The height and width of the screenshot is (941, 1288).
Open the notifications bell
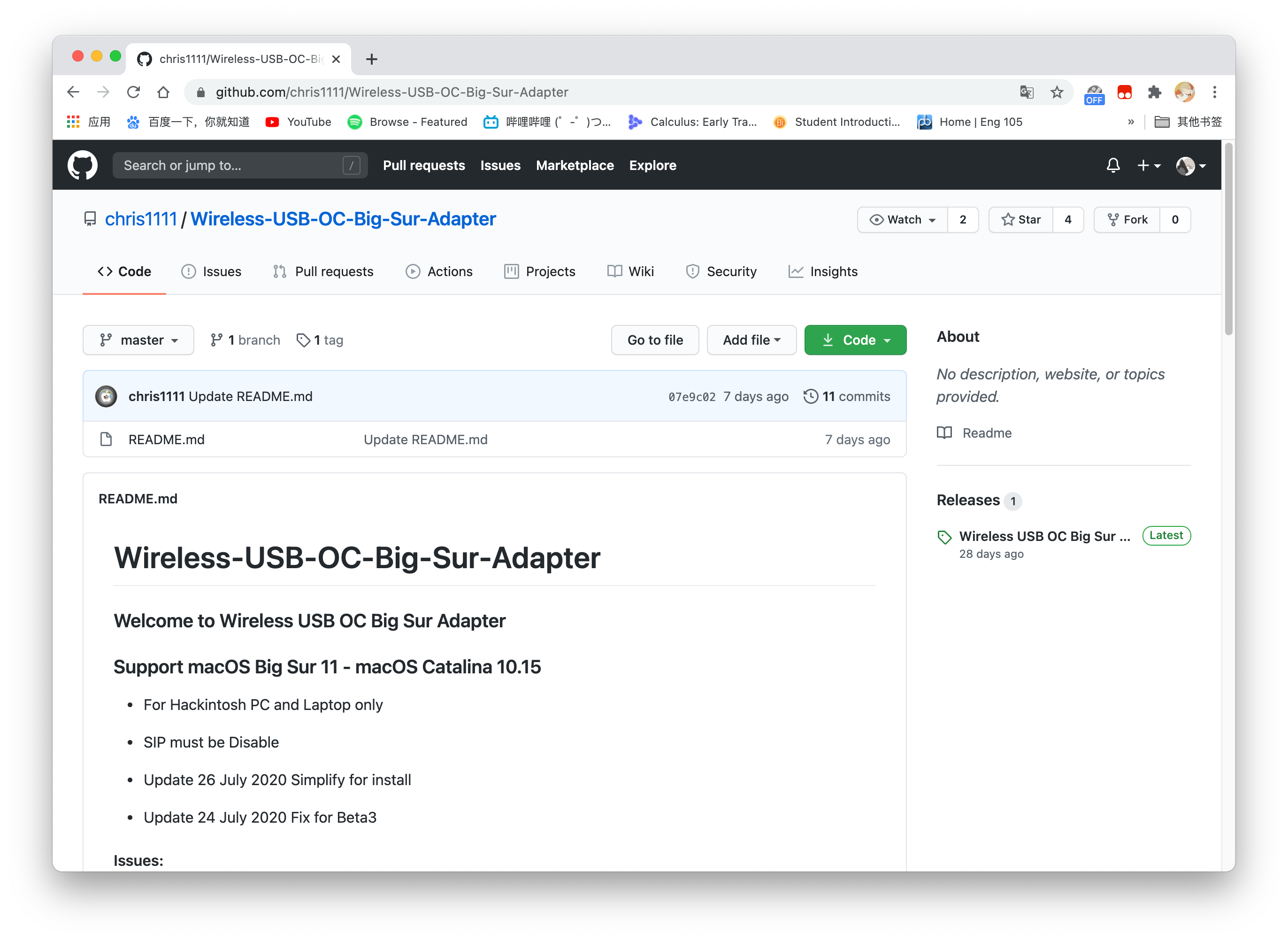click(1112, 165)
